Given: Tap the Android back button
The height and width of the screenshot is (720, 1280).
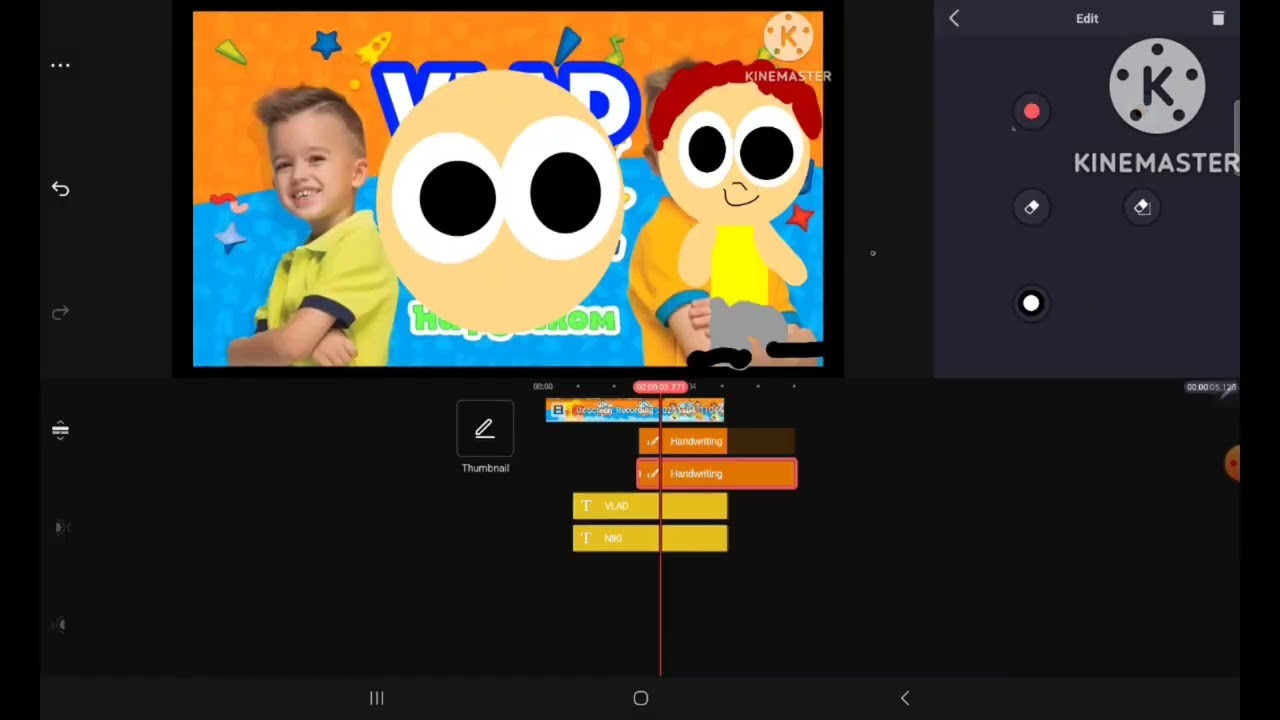Looking at the screenshot, I should 905,698.
